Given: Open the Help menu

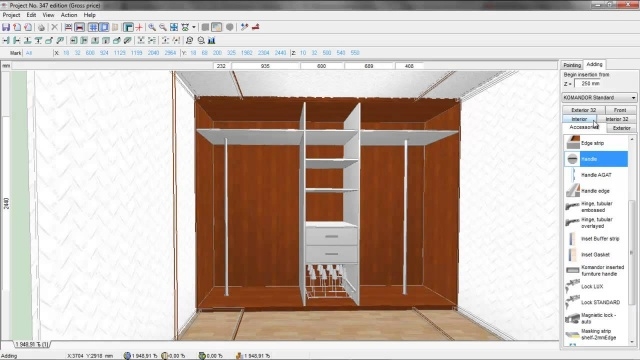Looking at the screenshot, I should [x=90, y=15].
